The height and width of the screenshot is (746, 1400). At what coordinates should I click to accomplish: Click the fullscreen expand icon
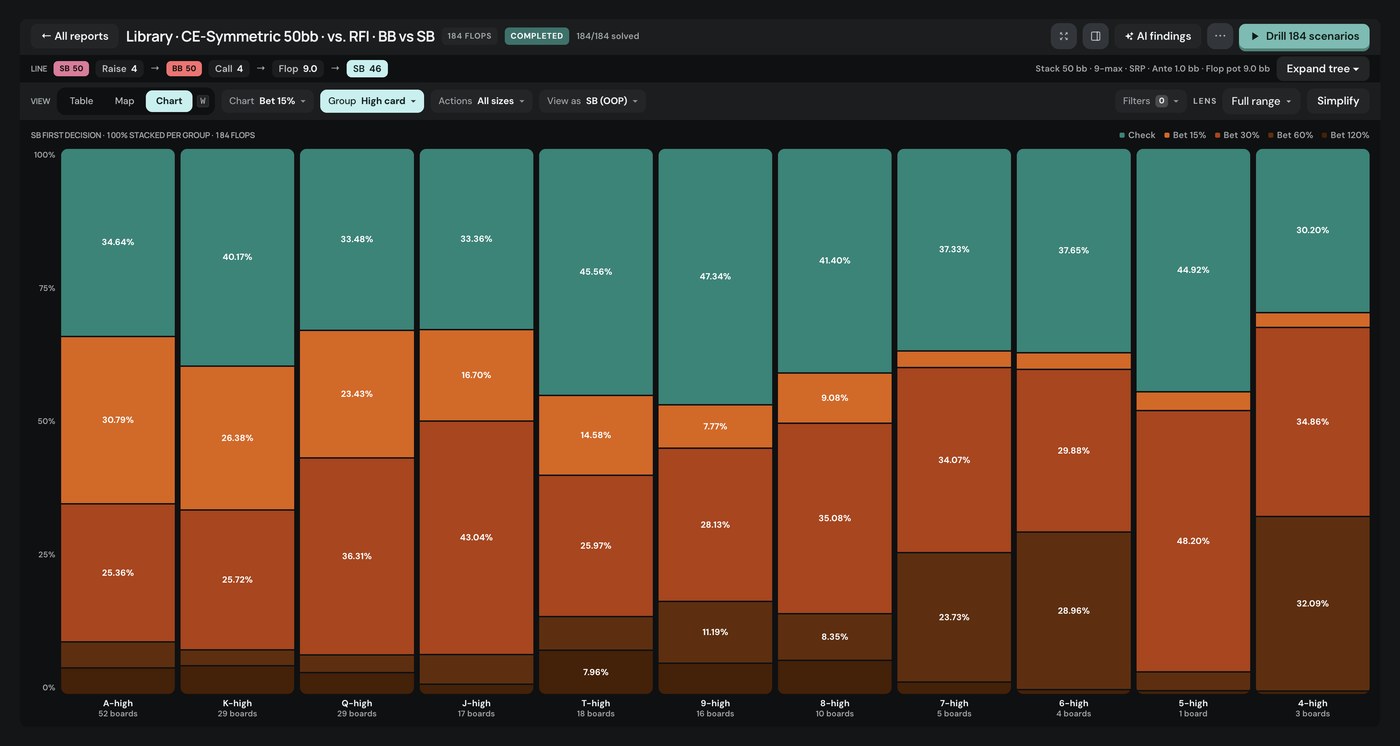point(1064,36)
